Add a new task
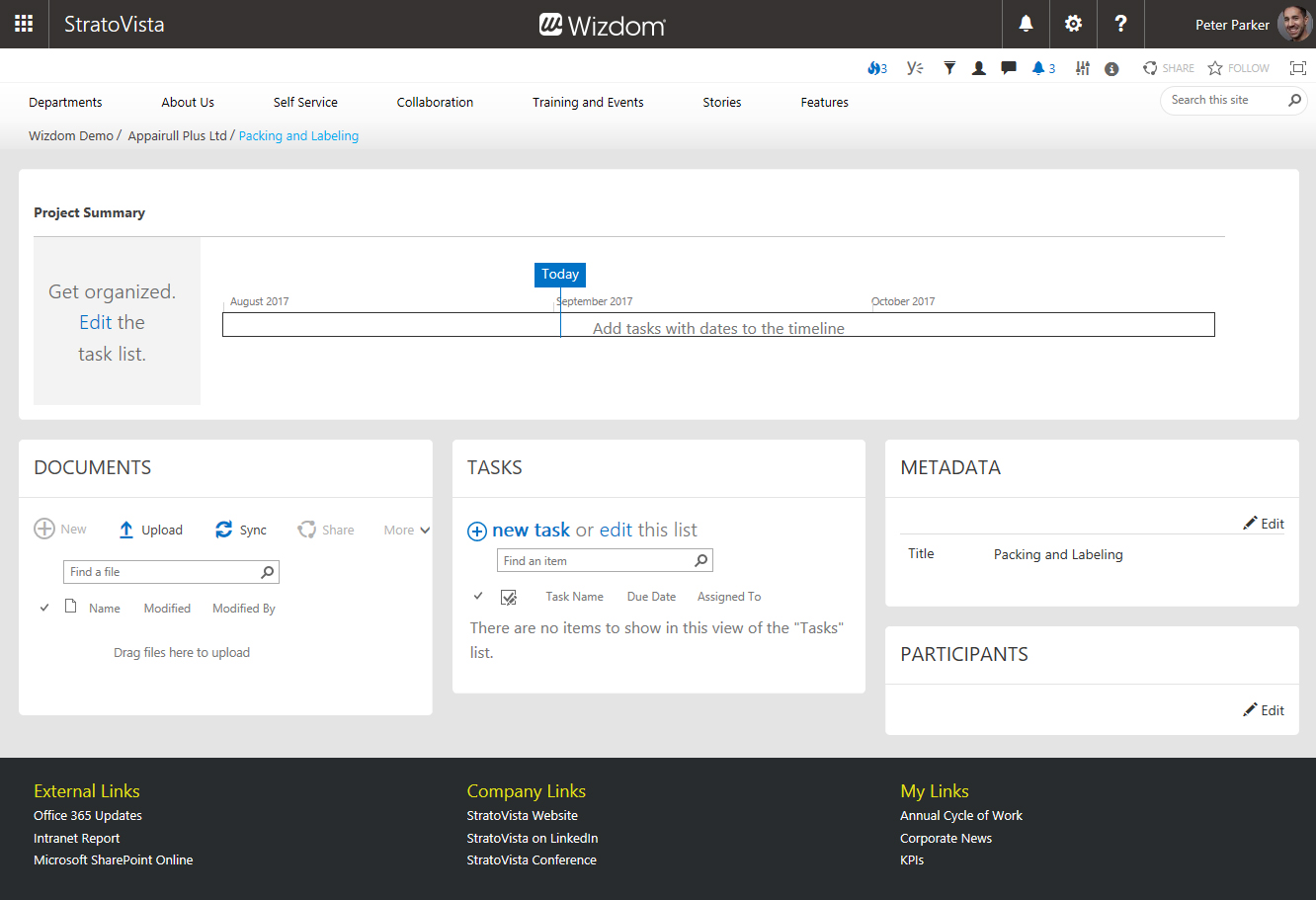 coord(531,531)
